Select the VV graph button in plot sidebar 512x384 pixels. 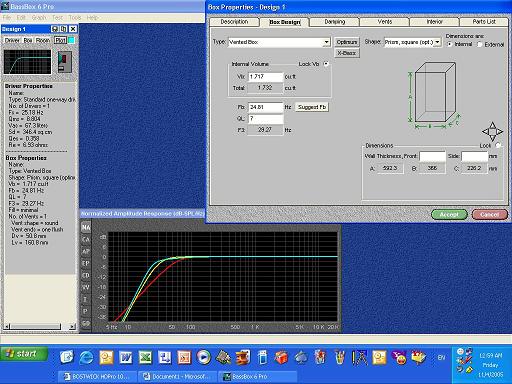pos(86,287)
